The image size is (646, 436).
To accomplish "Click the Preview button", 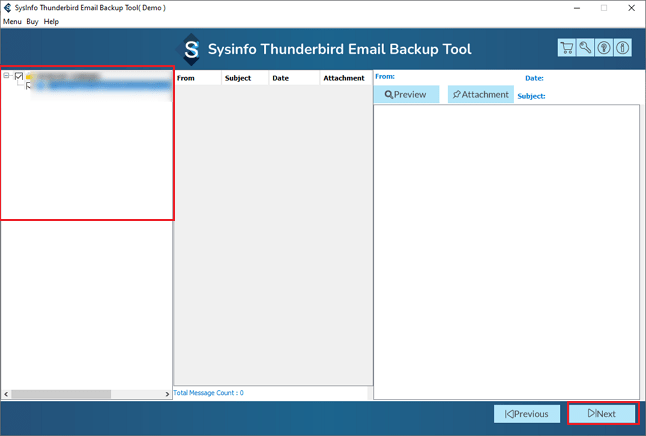I will 405,95.
